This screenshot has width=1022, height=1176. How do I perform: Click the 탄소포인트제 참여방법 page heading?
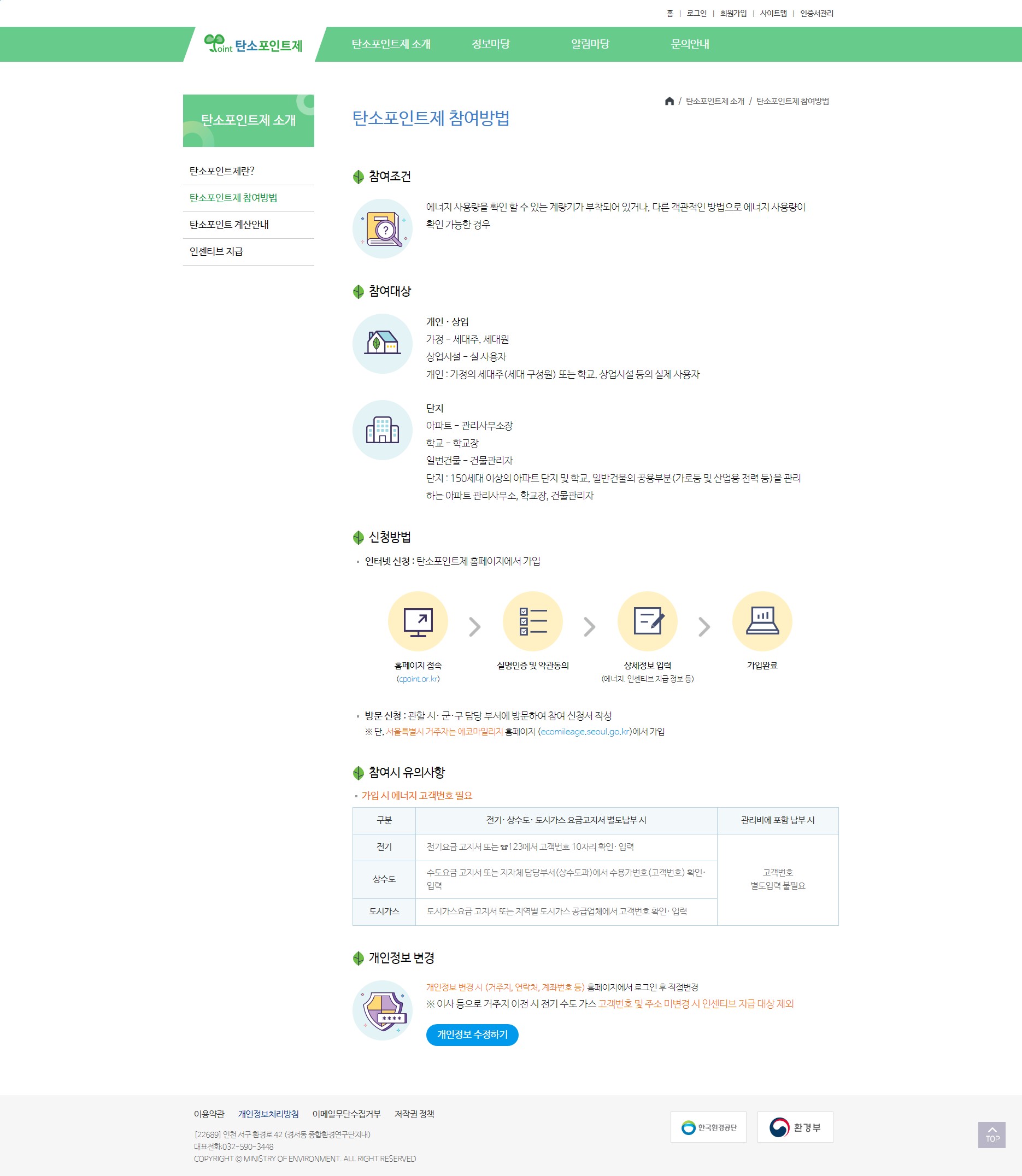tap(431, 118)
